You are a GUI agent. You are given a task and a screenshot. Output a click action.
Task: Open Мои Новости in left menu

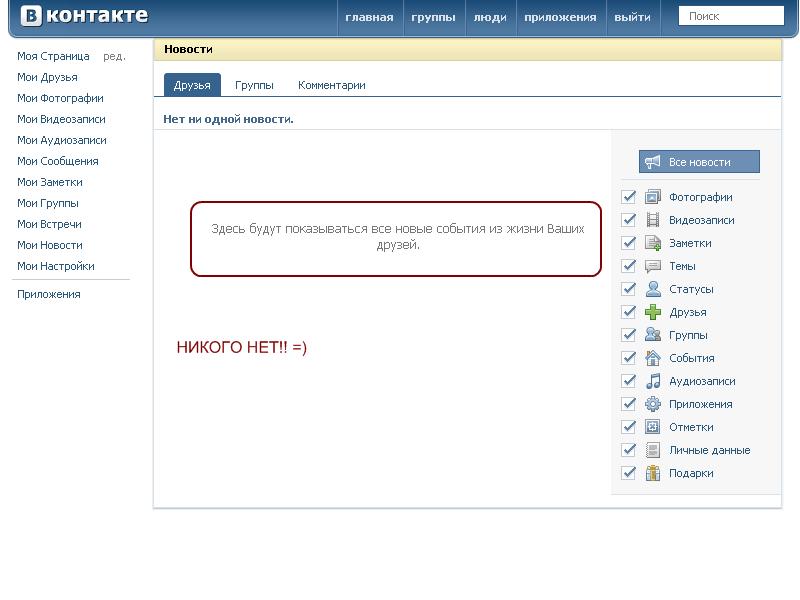(49, 245)
